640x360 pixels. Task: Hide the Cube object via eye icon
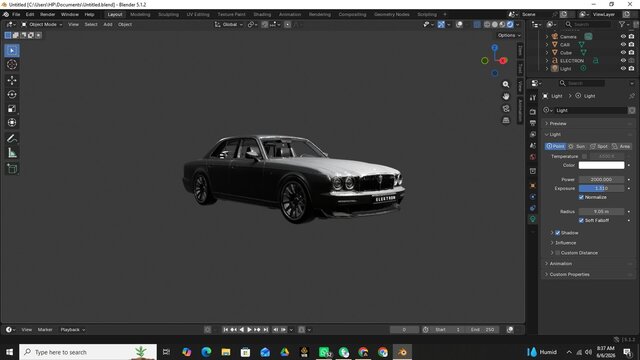623,53
